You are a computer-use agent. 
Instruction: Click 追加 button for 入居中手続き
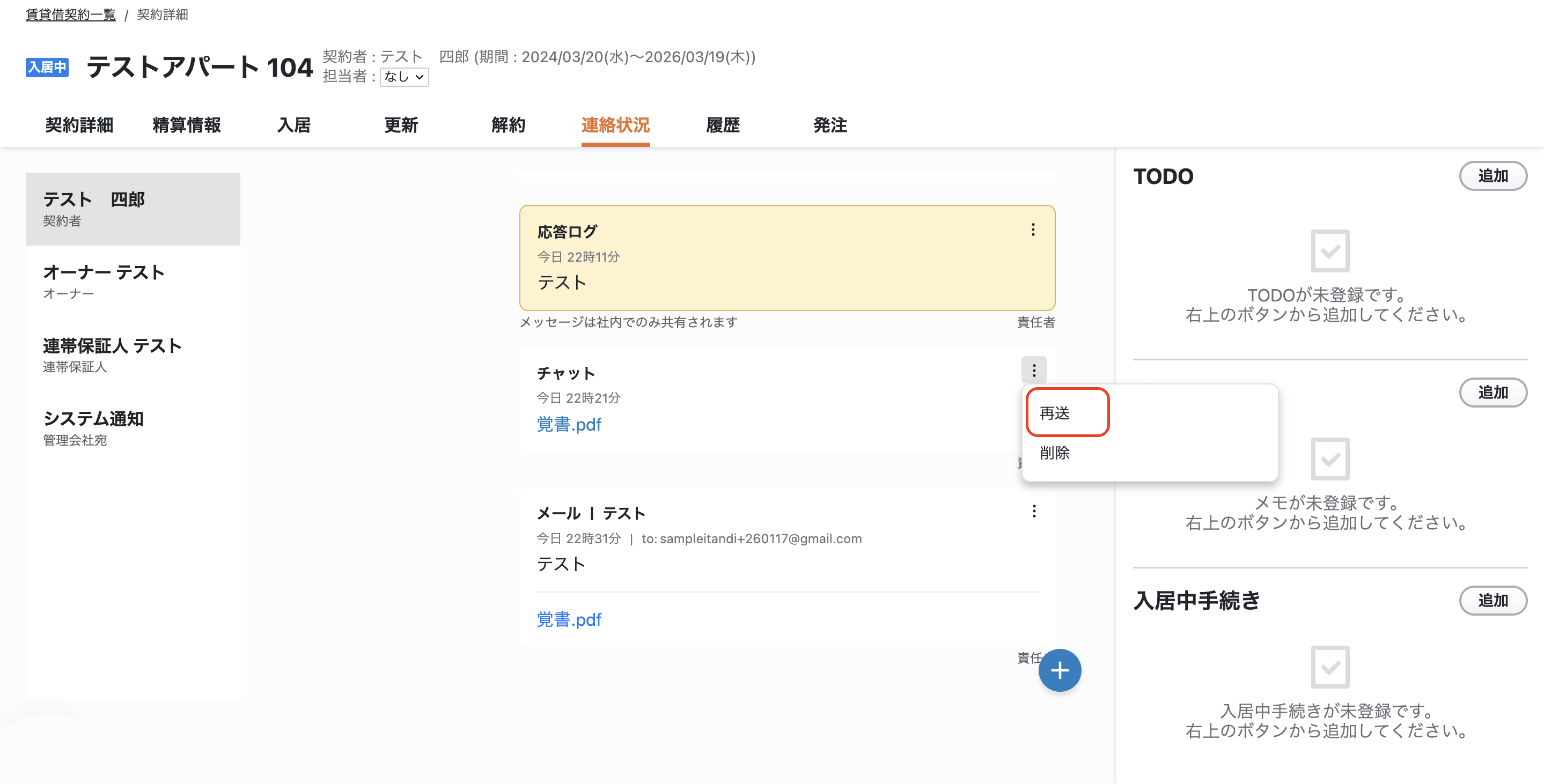(x=1493, y=601)
